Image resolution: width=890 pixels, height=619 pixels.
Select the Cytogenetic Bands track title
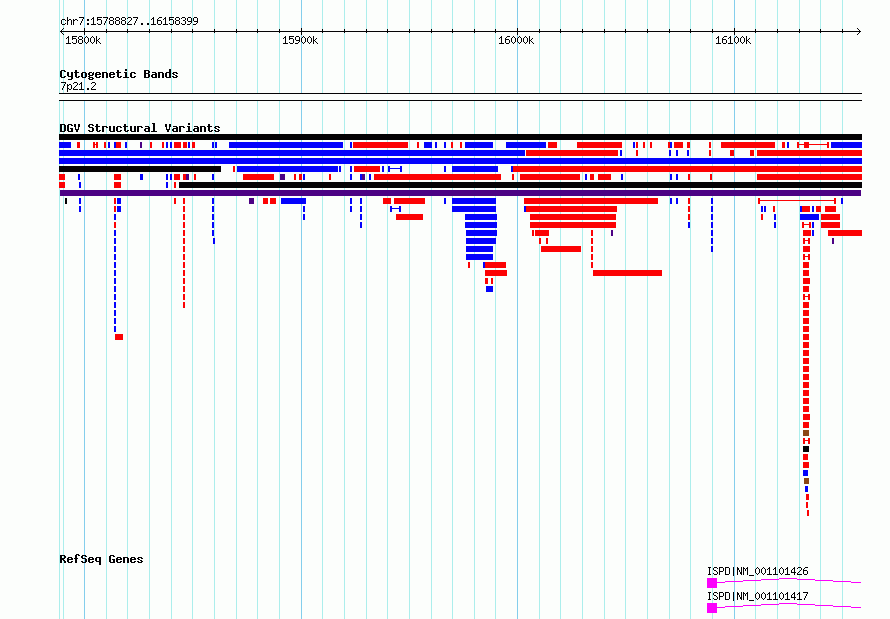pos(119,74)
